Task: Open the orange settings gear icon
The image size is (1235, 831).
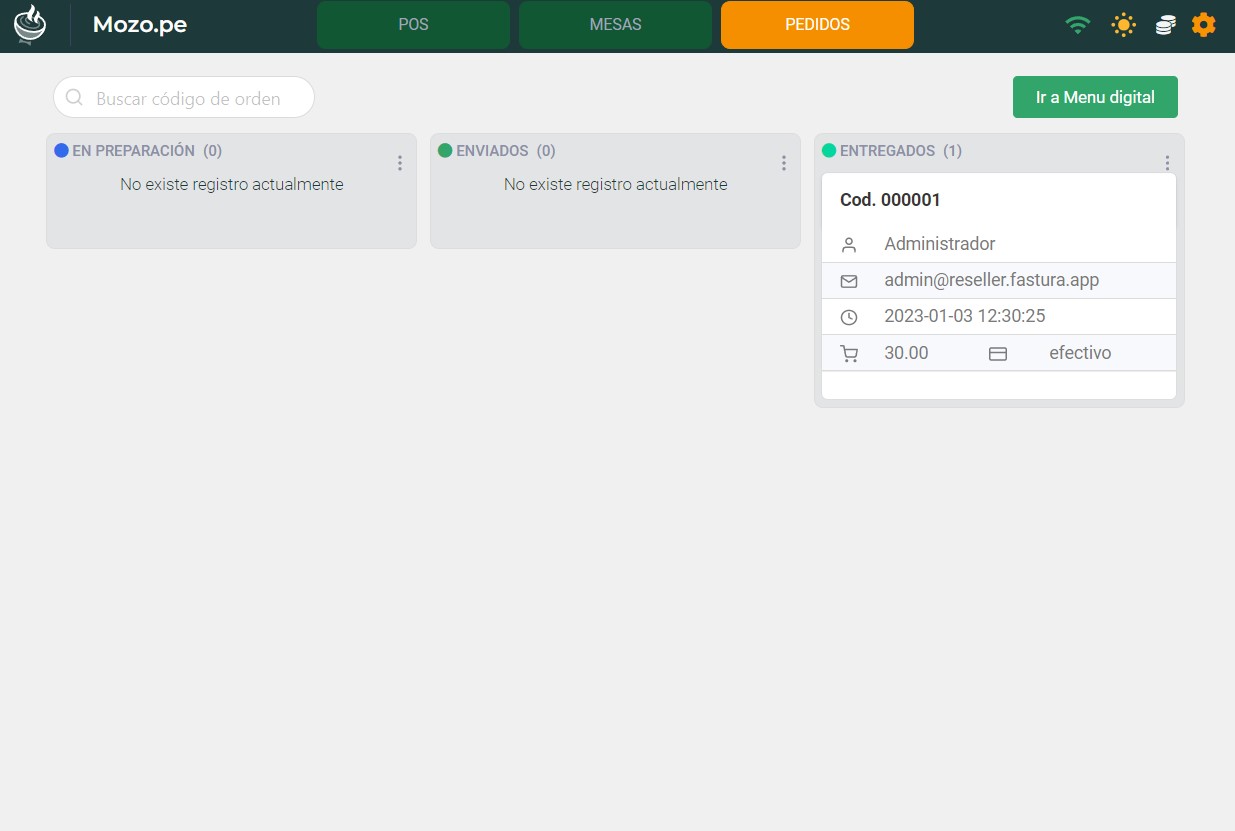Action: click(1204, 25)
